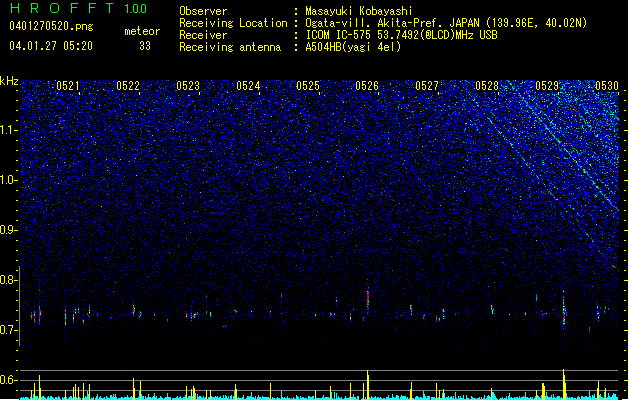Viewport: 629px width, 400px height.
Task: Click the 0521 time marker
Action: point(68,86)
